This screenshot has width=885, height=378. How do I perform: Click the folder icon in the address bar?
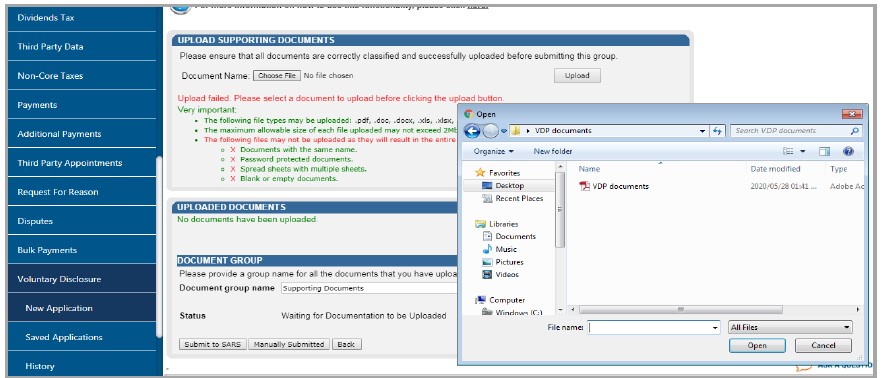point(515,131)
